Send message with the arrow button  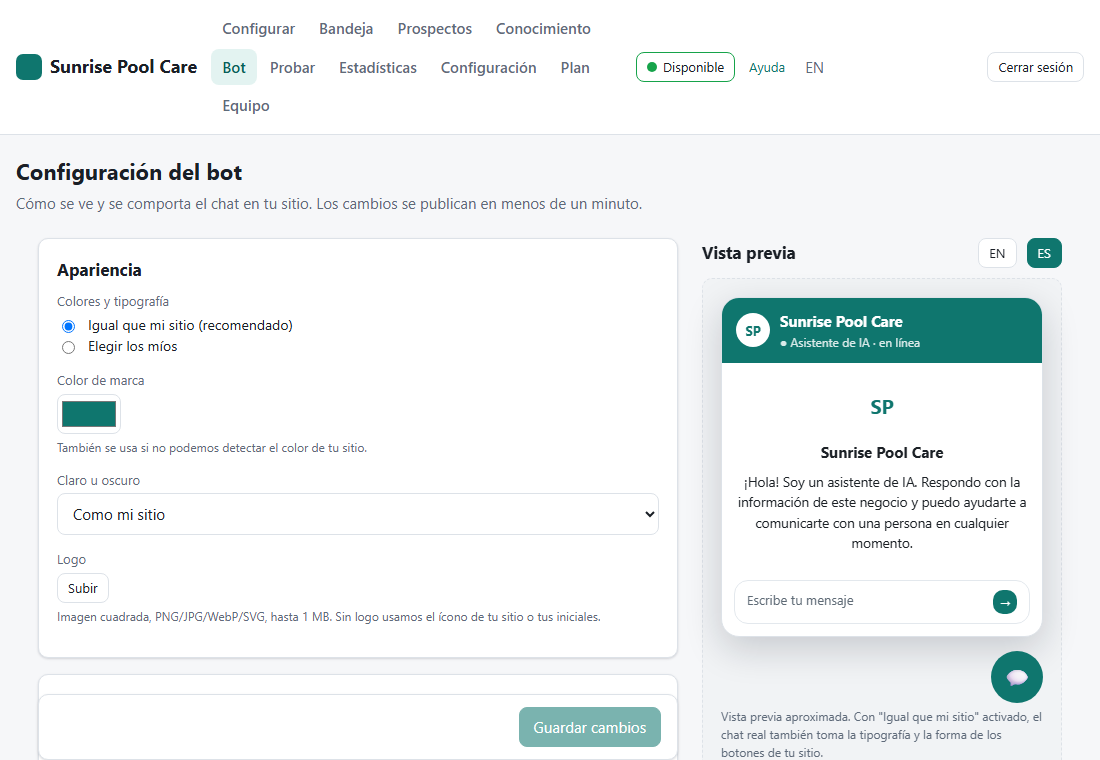[x=1005, y=602]
